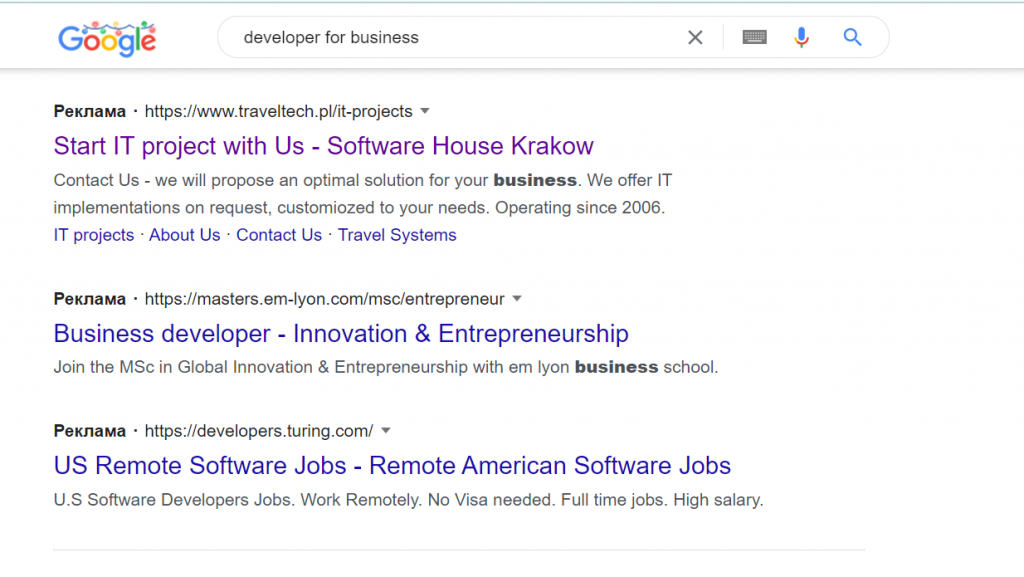This screenshot has width=1024, height=577.
Task: Follow the "IT projects" sitelink
Action: [x=94, y=235]
